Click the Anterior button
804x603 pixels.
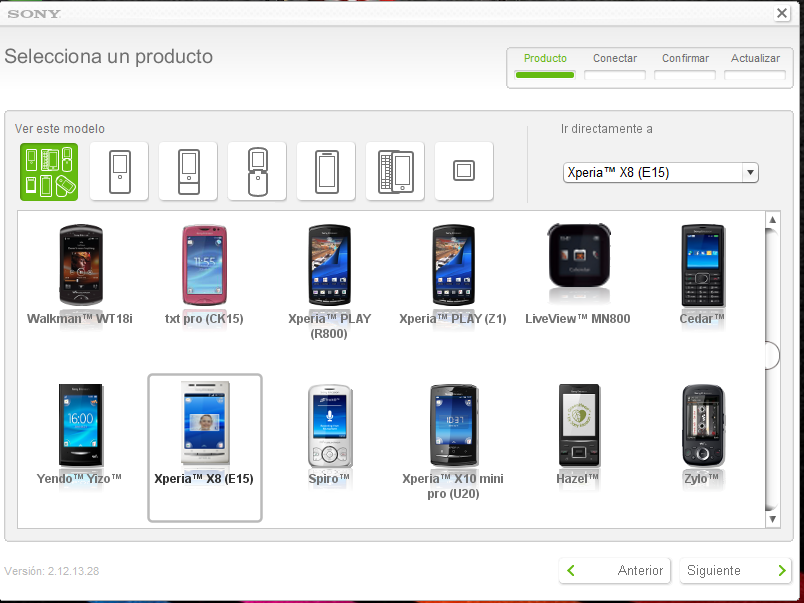615,571
